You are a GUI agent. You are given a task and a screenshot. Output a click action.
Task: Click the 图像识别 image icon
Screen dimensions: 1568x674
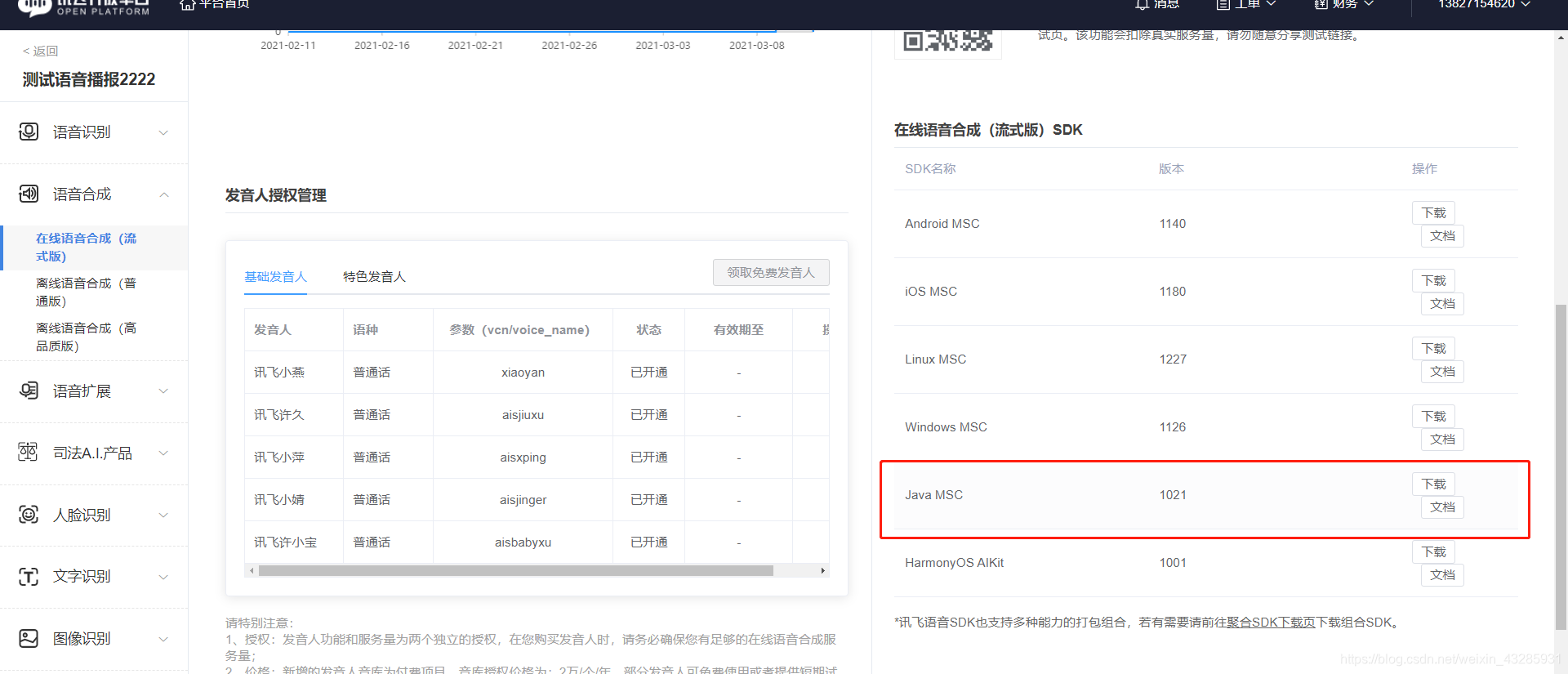pos(29,638)
